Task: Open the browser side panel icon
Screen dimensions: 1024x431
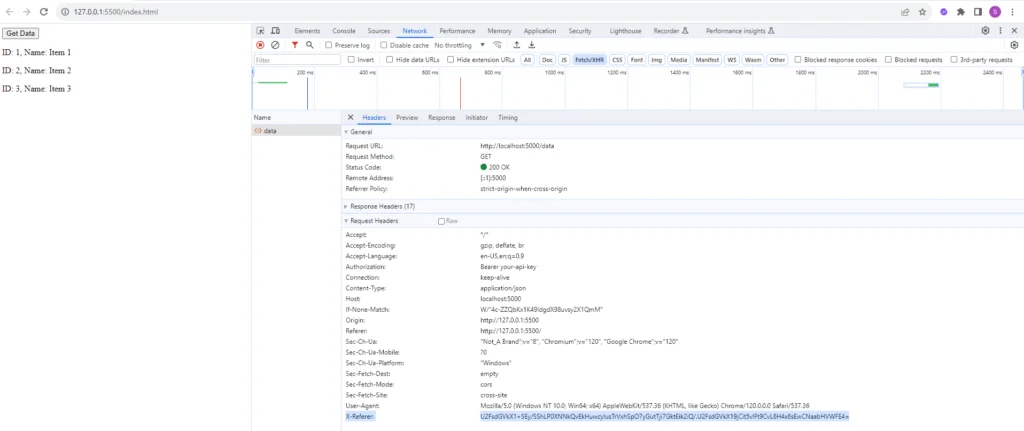Action: click(x=978, y=12)
